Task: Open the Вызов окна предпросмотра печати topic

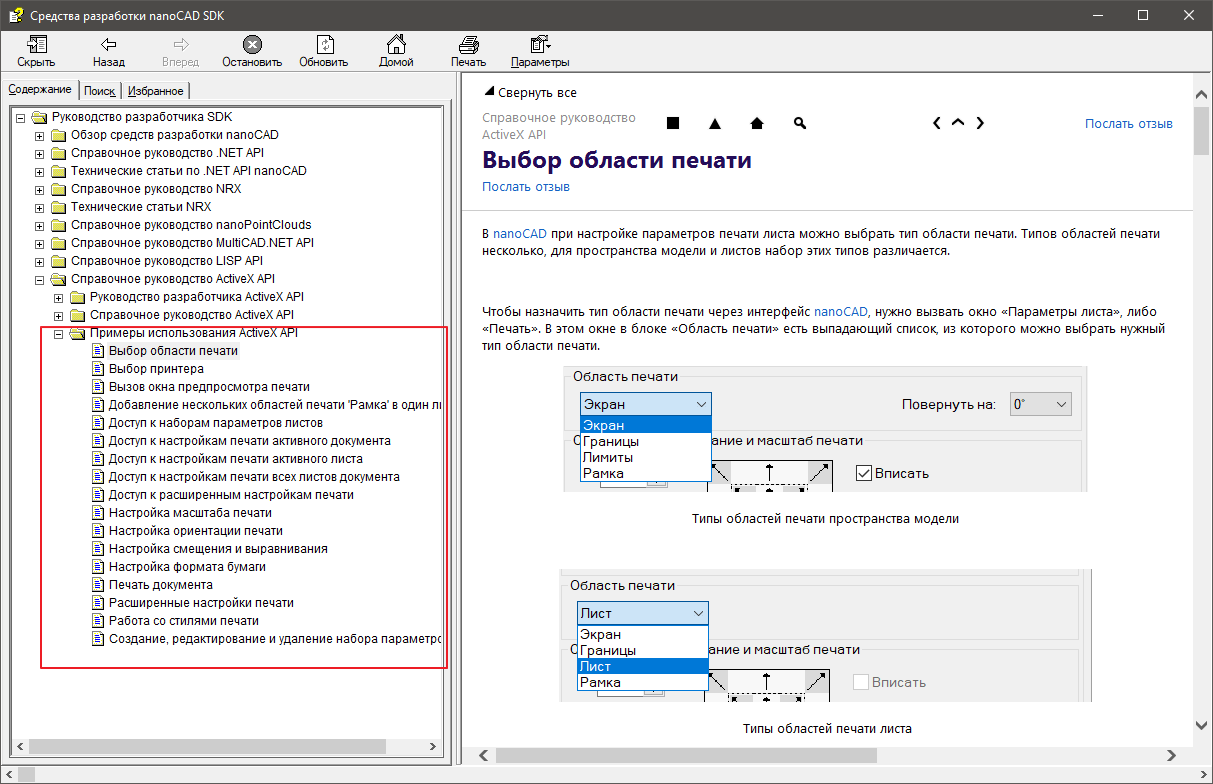Action: click(x=209, y=387)
